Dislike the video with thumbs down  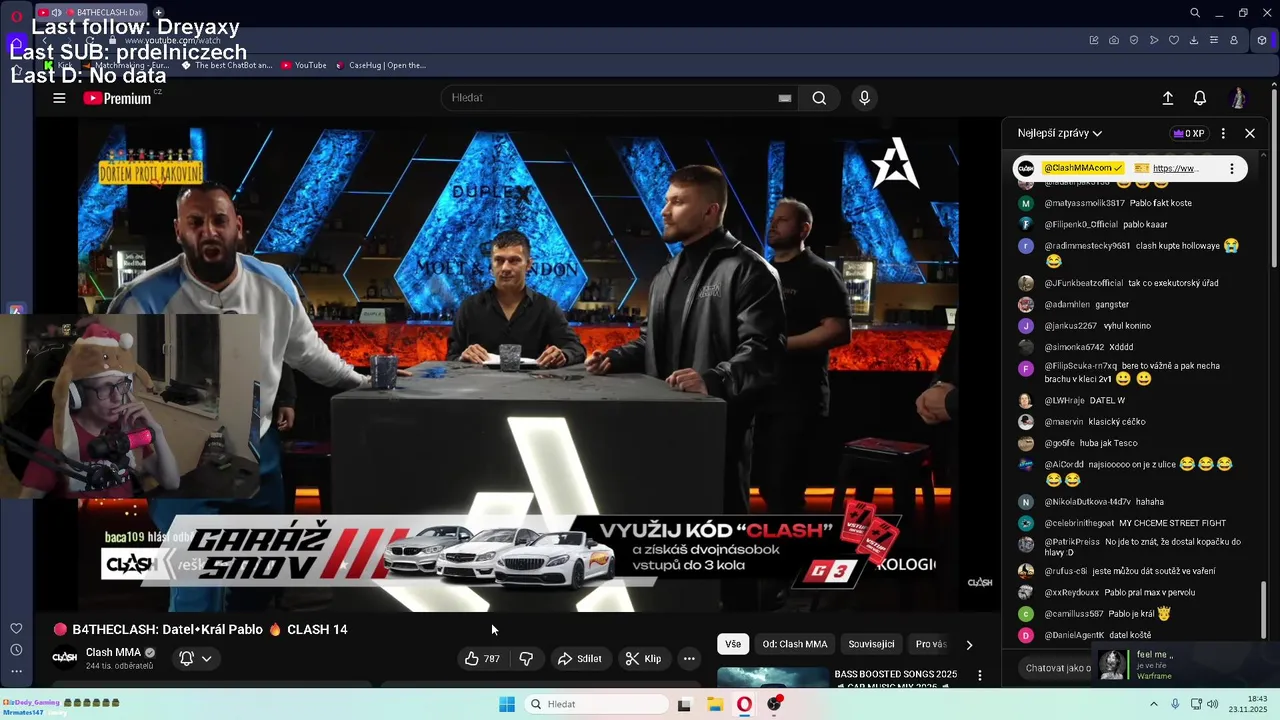(525, 658)
